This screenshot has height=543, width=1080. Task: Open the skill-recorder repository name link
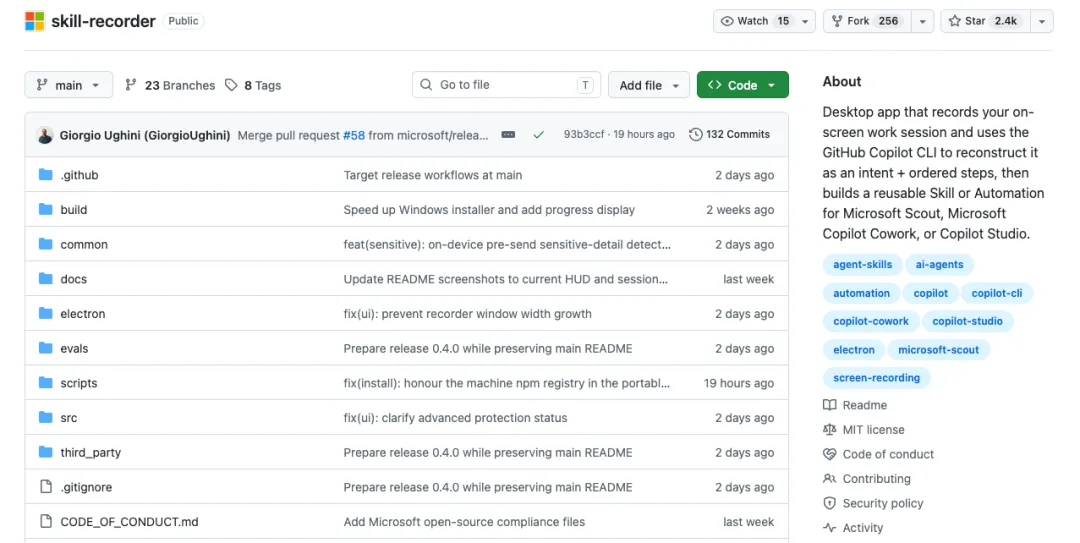(103, 21)
